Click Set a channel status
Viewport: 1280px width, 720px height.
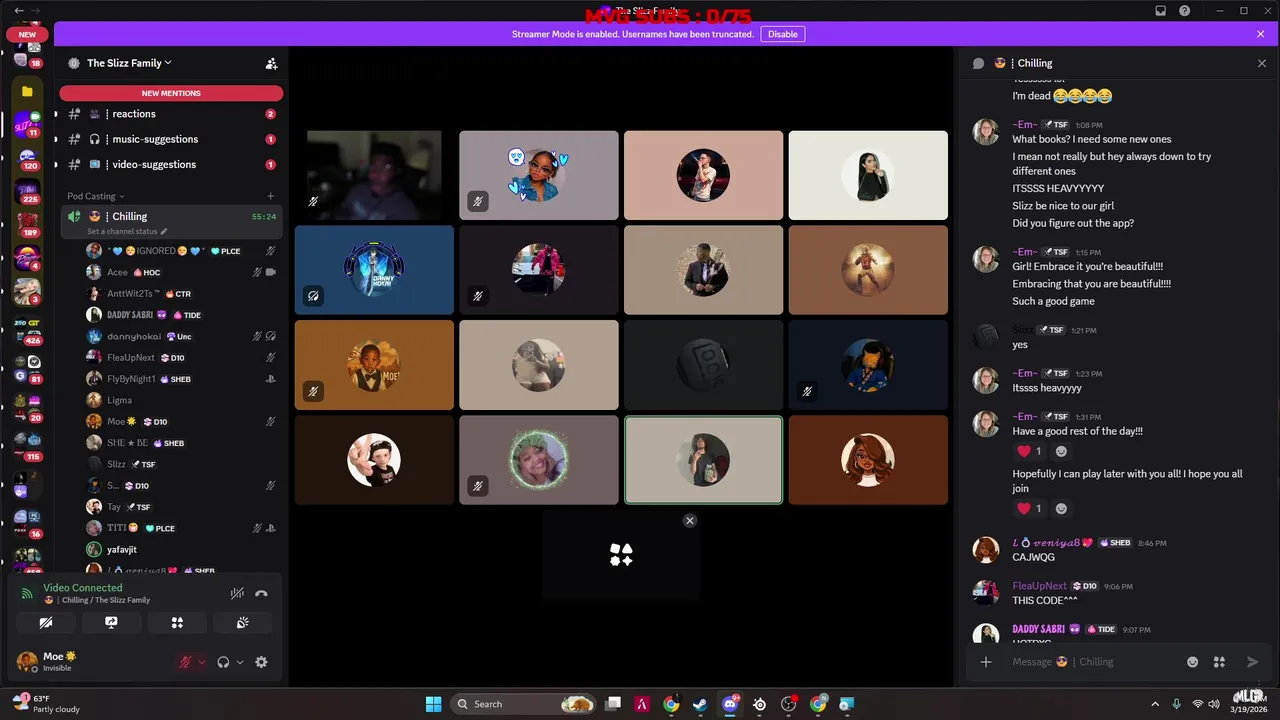pos(128,231)
